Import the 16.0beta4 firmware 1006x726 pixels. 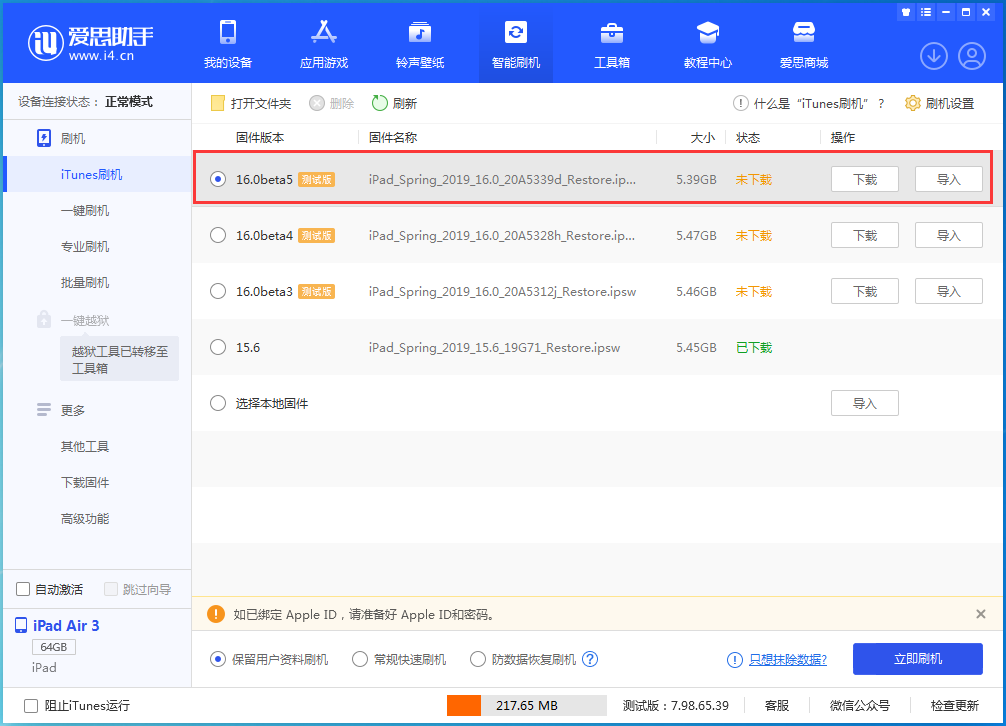948,235
